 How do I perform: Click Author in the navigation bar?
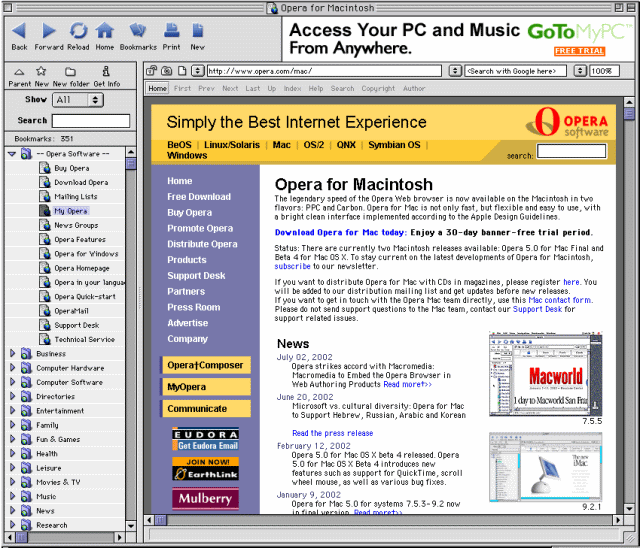click(414, 88)
